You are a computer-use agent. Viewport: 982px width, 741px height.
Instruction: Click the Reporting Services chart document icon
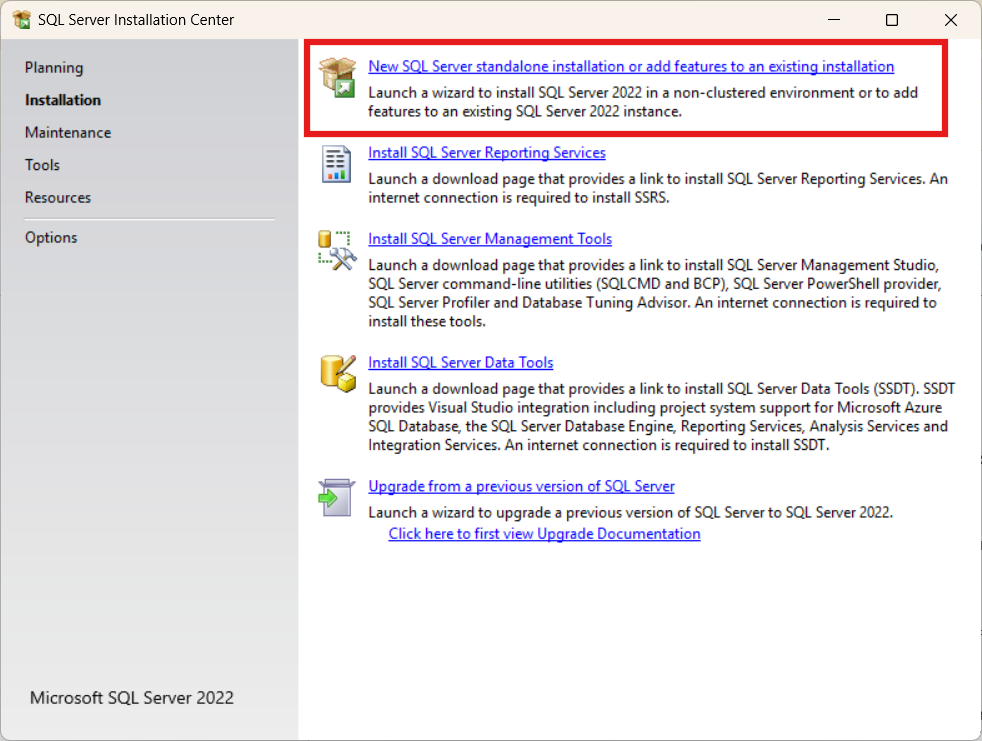coord(337,164)
